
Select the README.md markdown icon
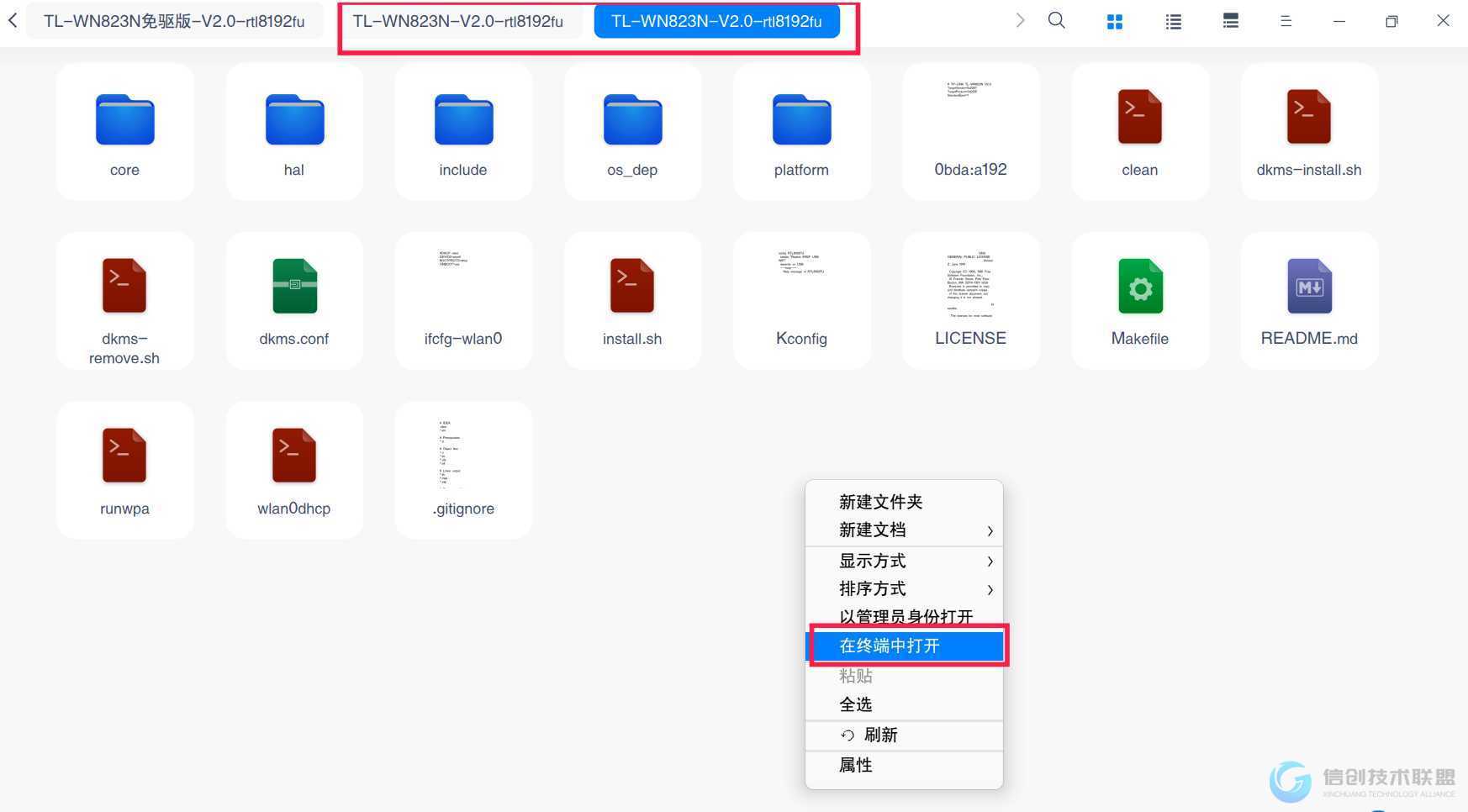coord(1308,286)
